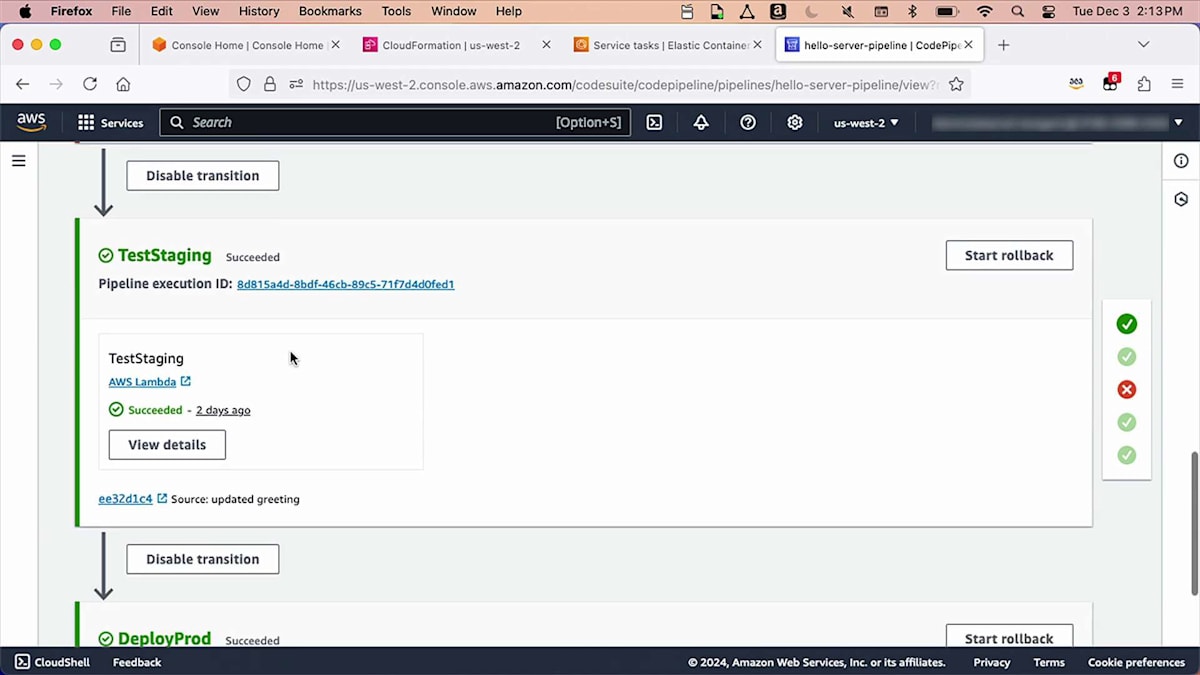Open the Terms link in footer
1200x675 pixels.
pos(1049,662)
